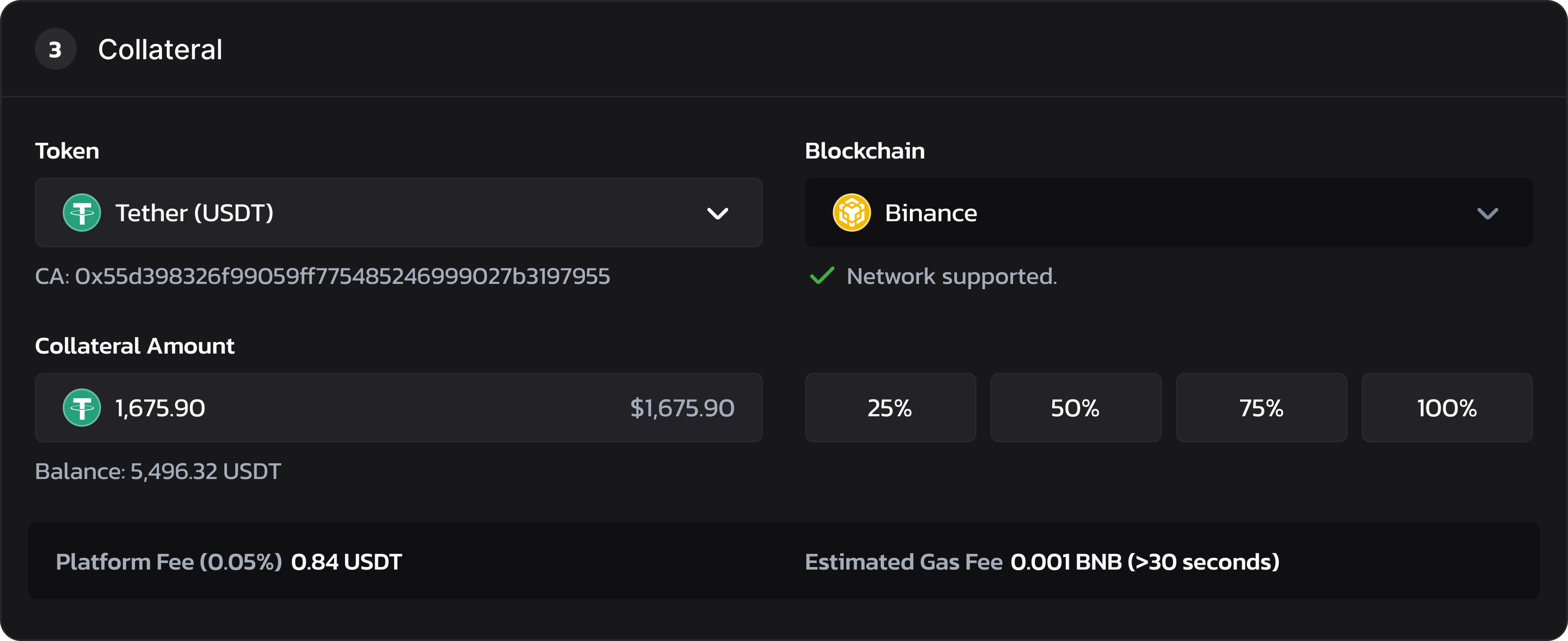Click the Collateral section heading
Image resolution: width=1568 pixels, height=641 pixels.
click(x=160, y=49)
